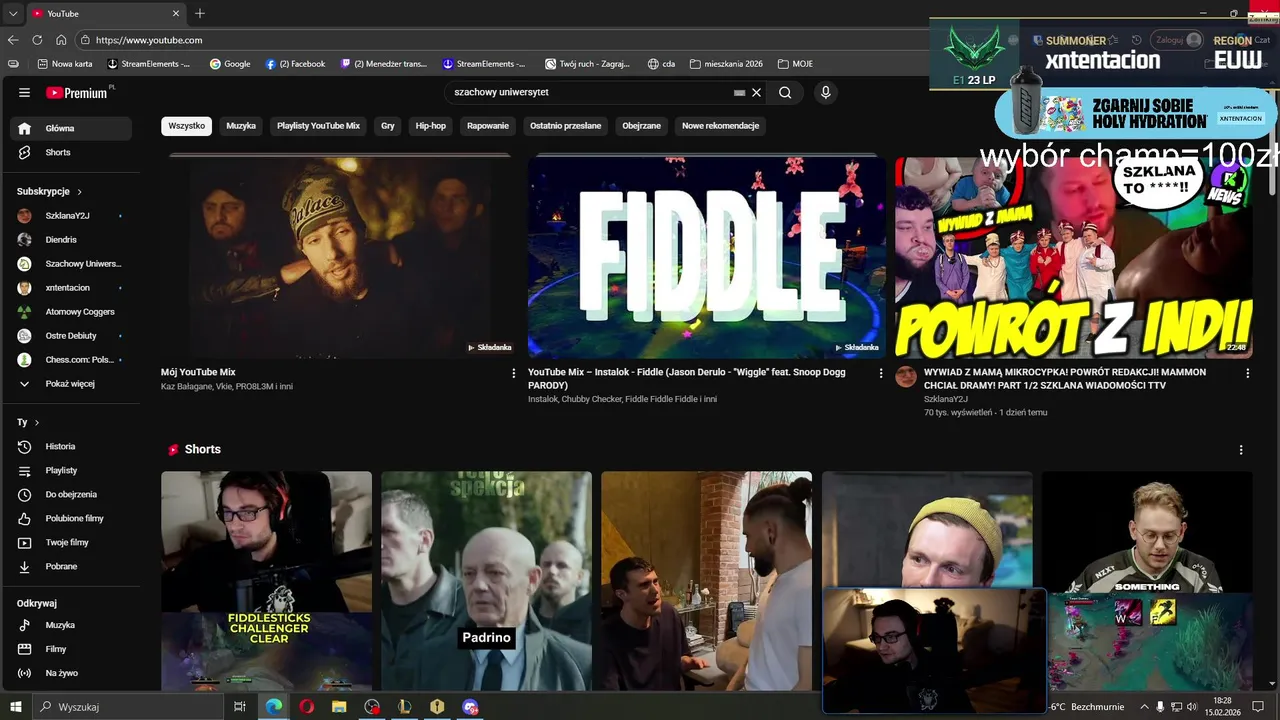This screenshot has width=1280, height=720.
Task: Open the Shorts shelf three-dot options menu
Action: (x=1241, y=450)
